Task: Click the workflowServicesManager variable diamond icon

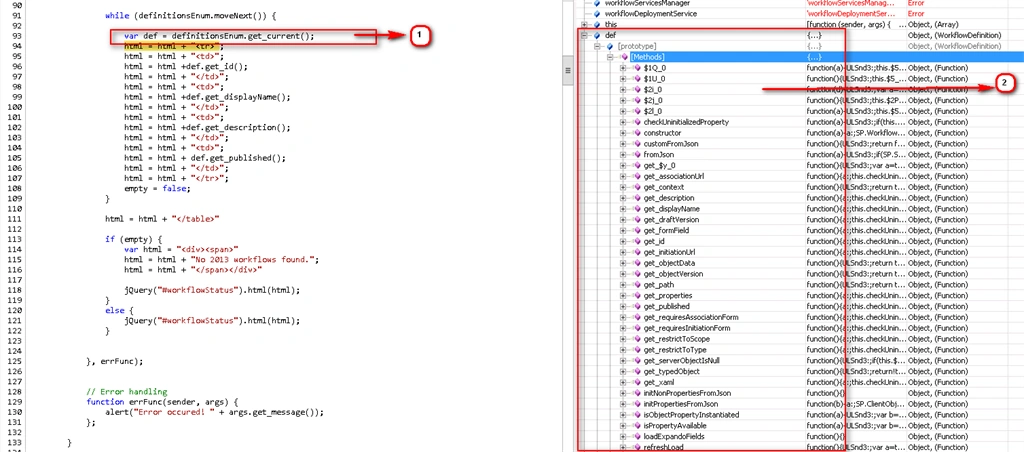Action: pyautogui.click(x=596, y=3)
